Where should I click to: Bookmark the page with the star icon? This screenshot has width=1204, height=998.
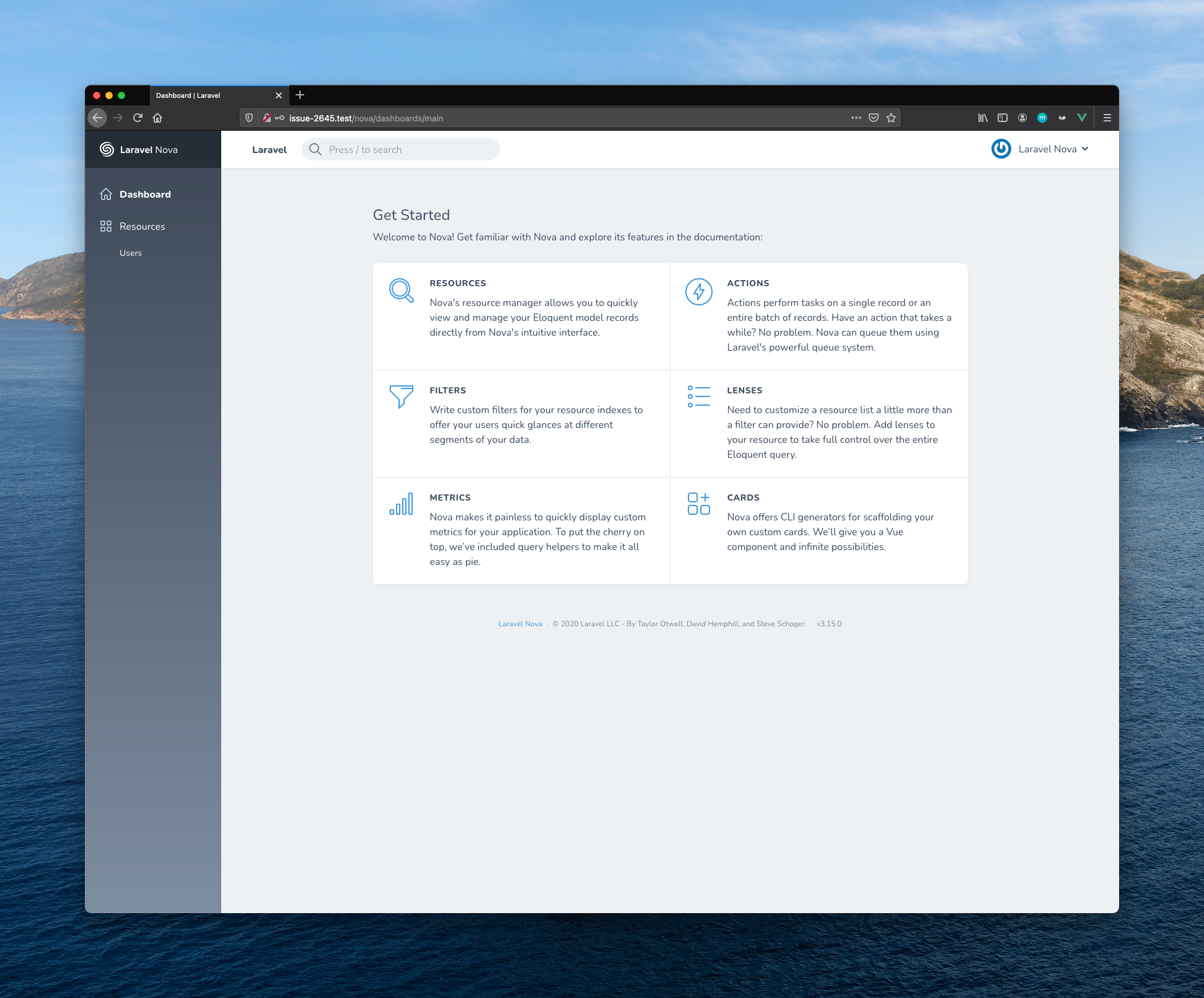coord(890,118)
